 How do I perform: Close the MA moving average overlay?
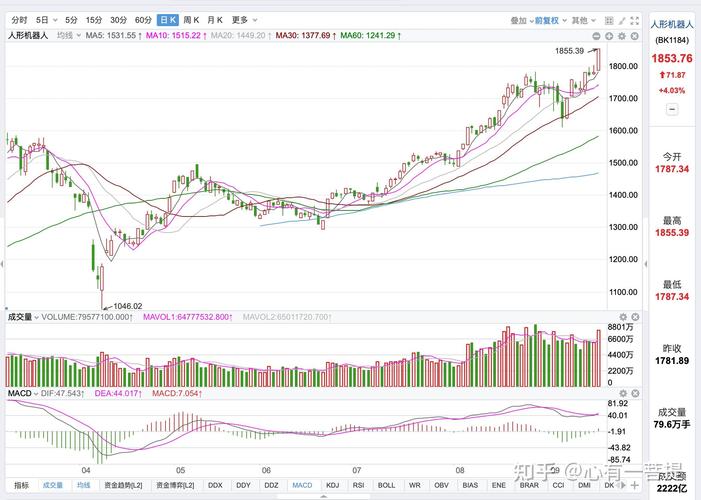[x=634, y=35]
